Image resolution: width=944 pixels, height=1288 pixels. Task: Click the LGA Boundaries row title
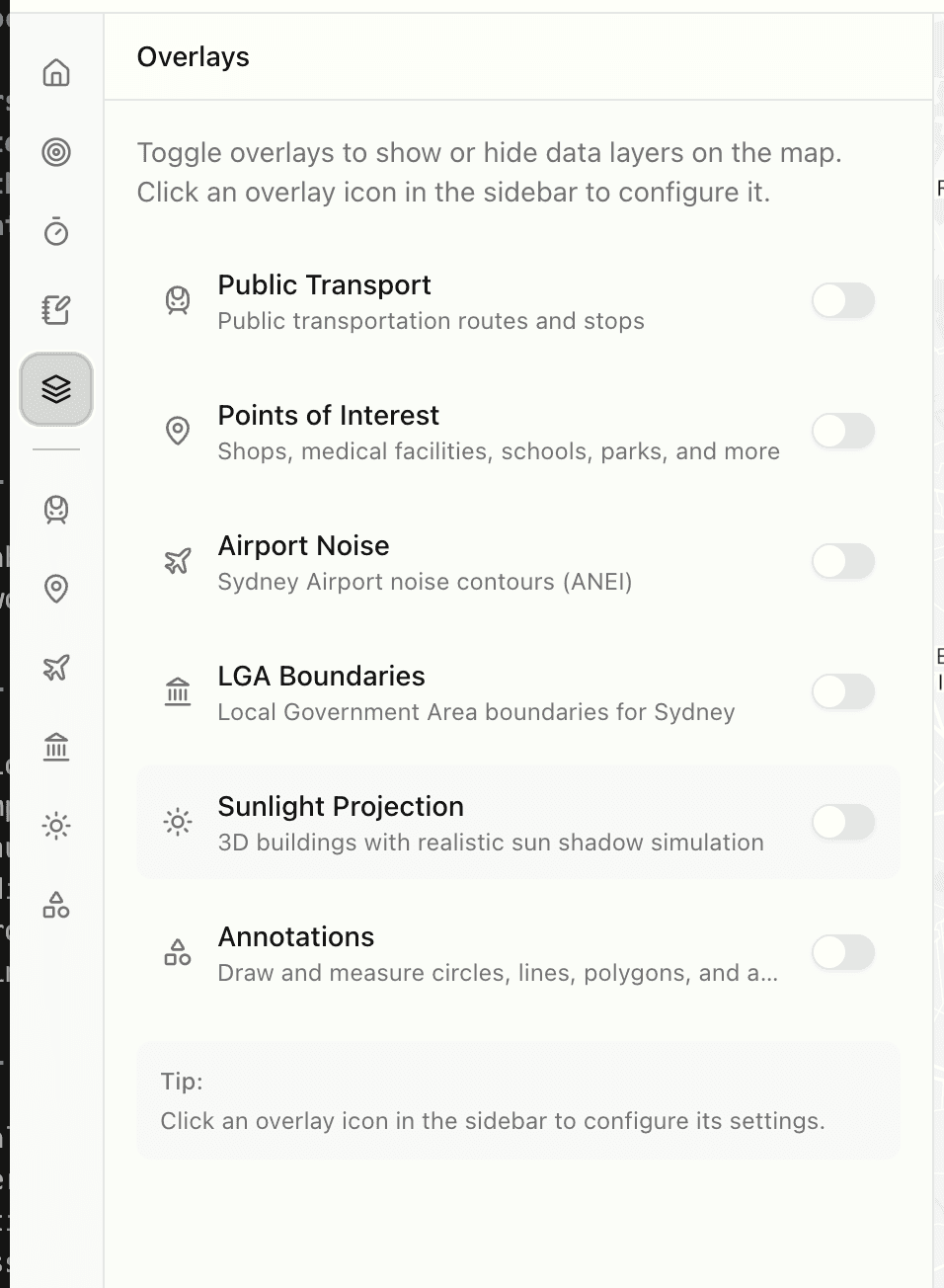pos(321,677)
